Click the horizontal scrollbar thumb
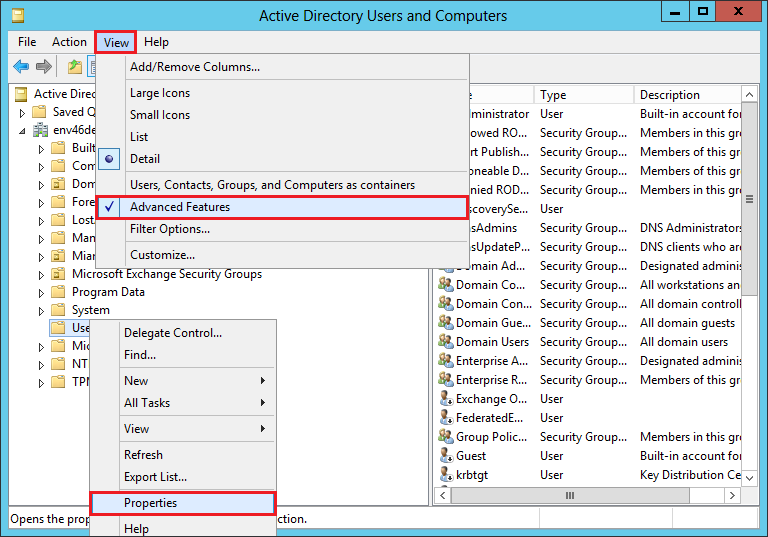This screenshot has height=537, width=768. point(570,495)
